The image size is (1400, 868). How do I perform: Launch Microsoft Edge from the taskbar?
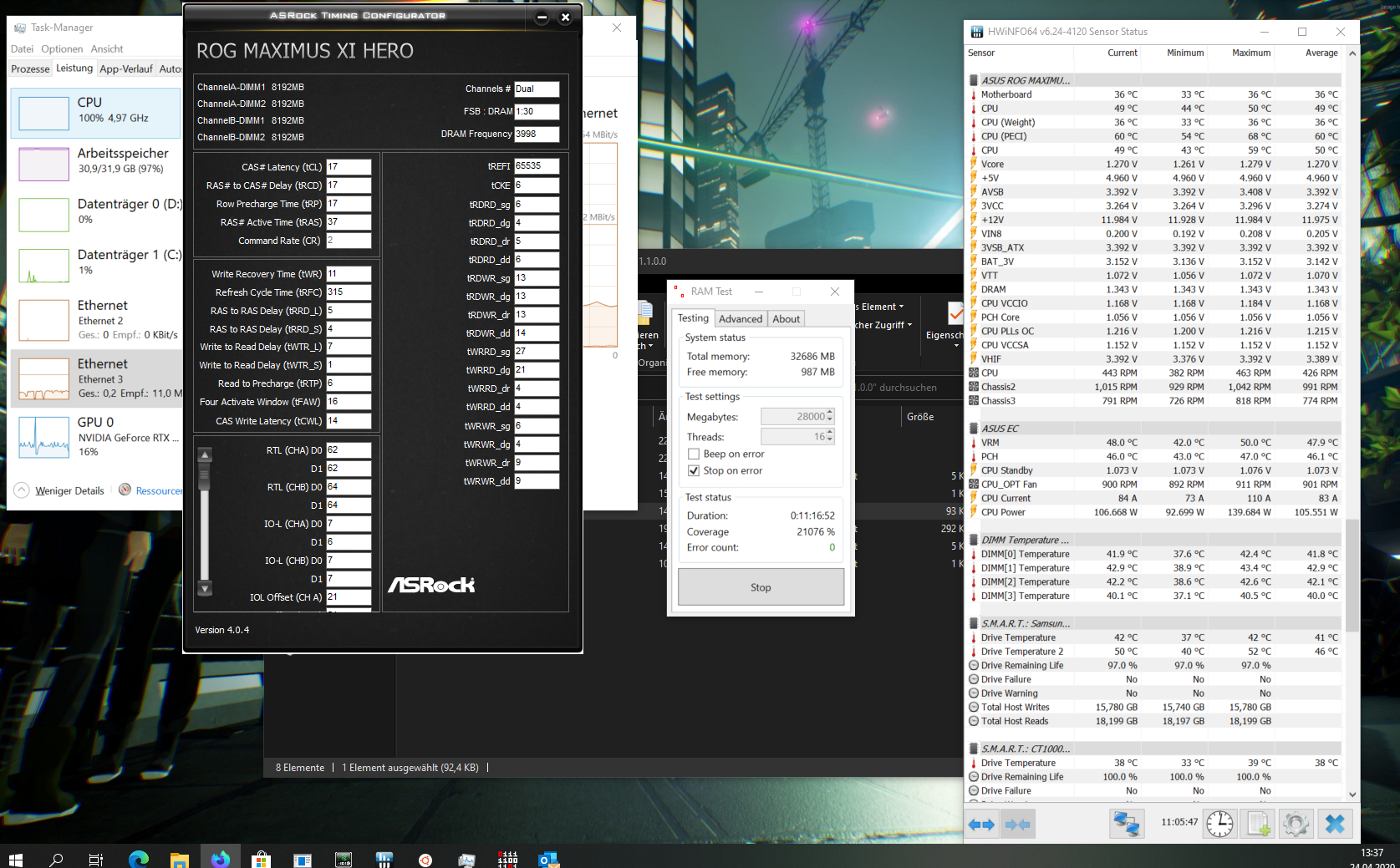(x=139, y=859)
